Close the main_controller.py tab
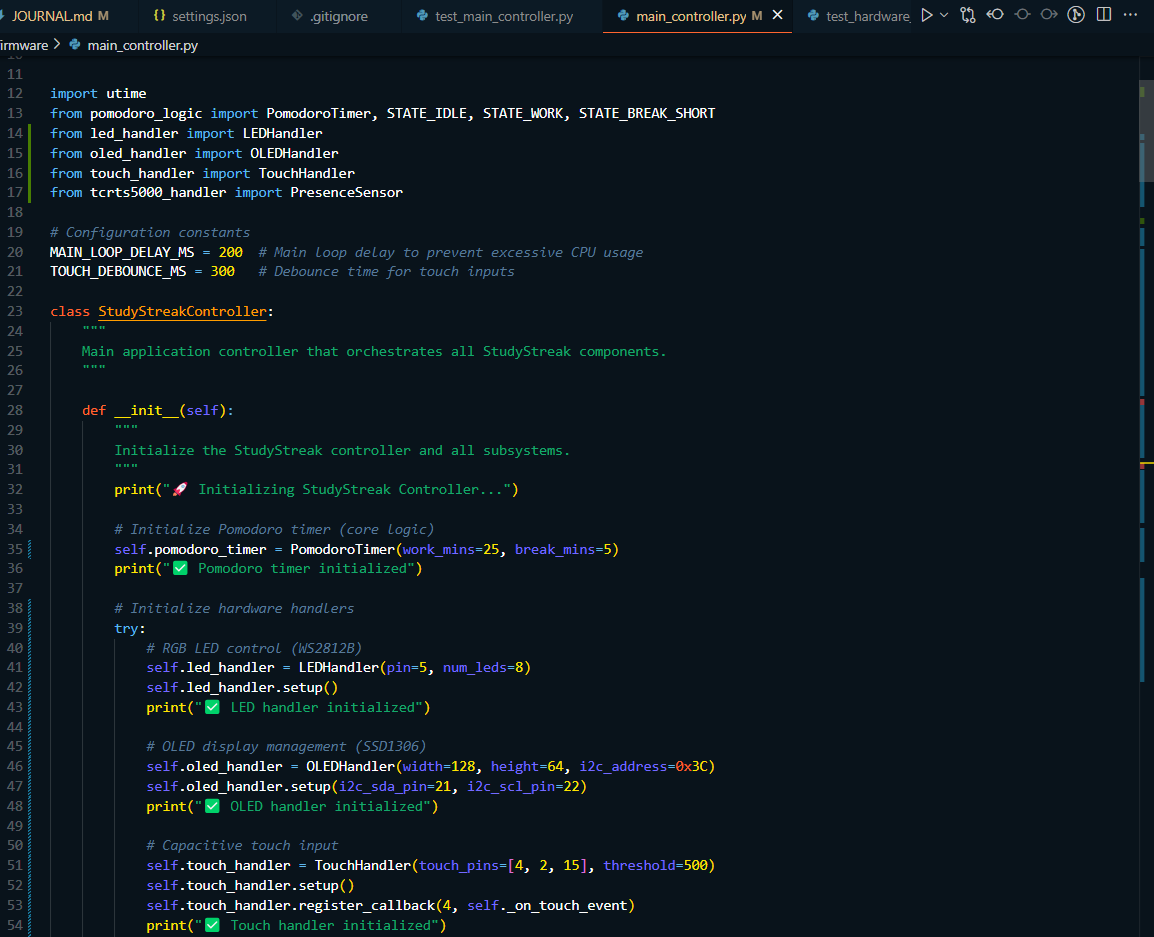 (777, 15)
